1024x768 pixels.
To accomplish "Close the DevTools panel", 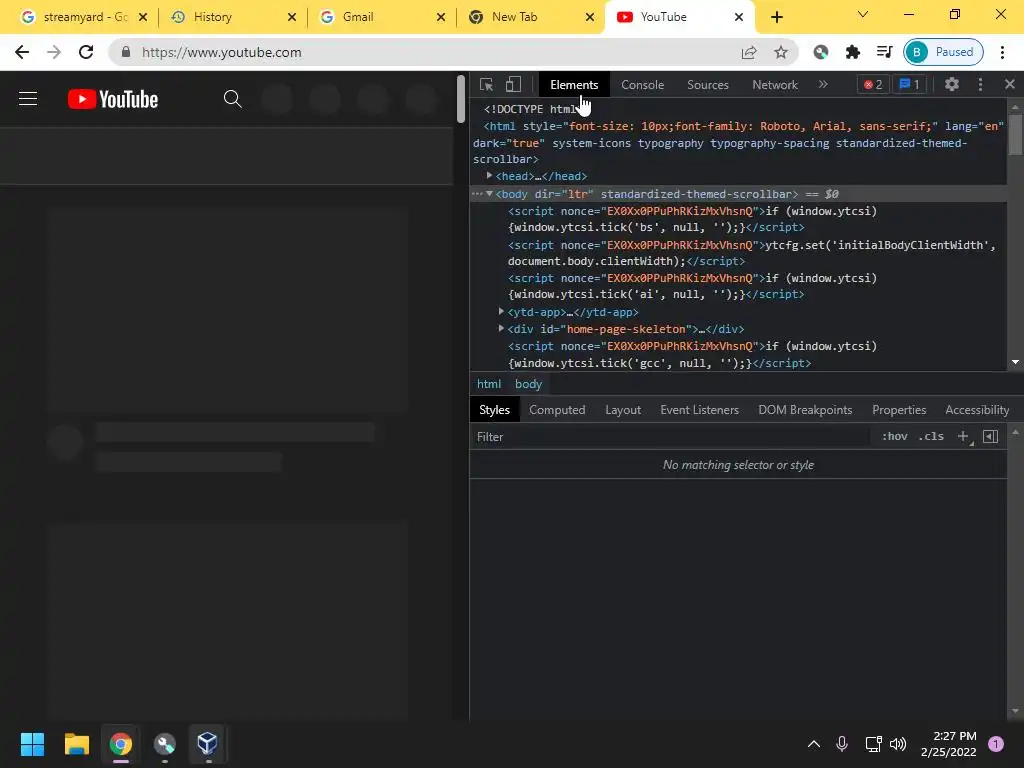I will point(1010,84).
